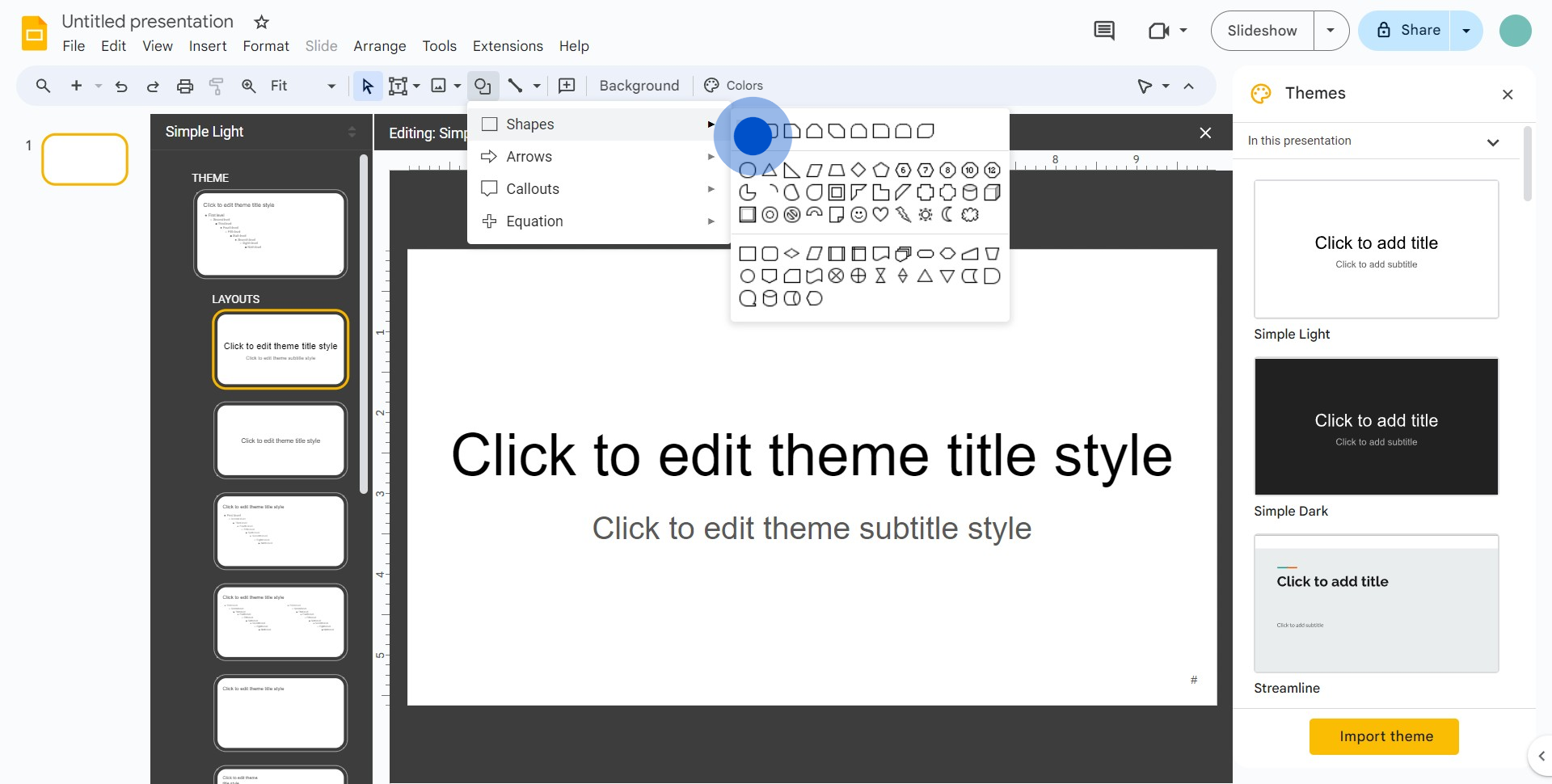
Task: Click the Import theme button
Action: point(1384,736)
